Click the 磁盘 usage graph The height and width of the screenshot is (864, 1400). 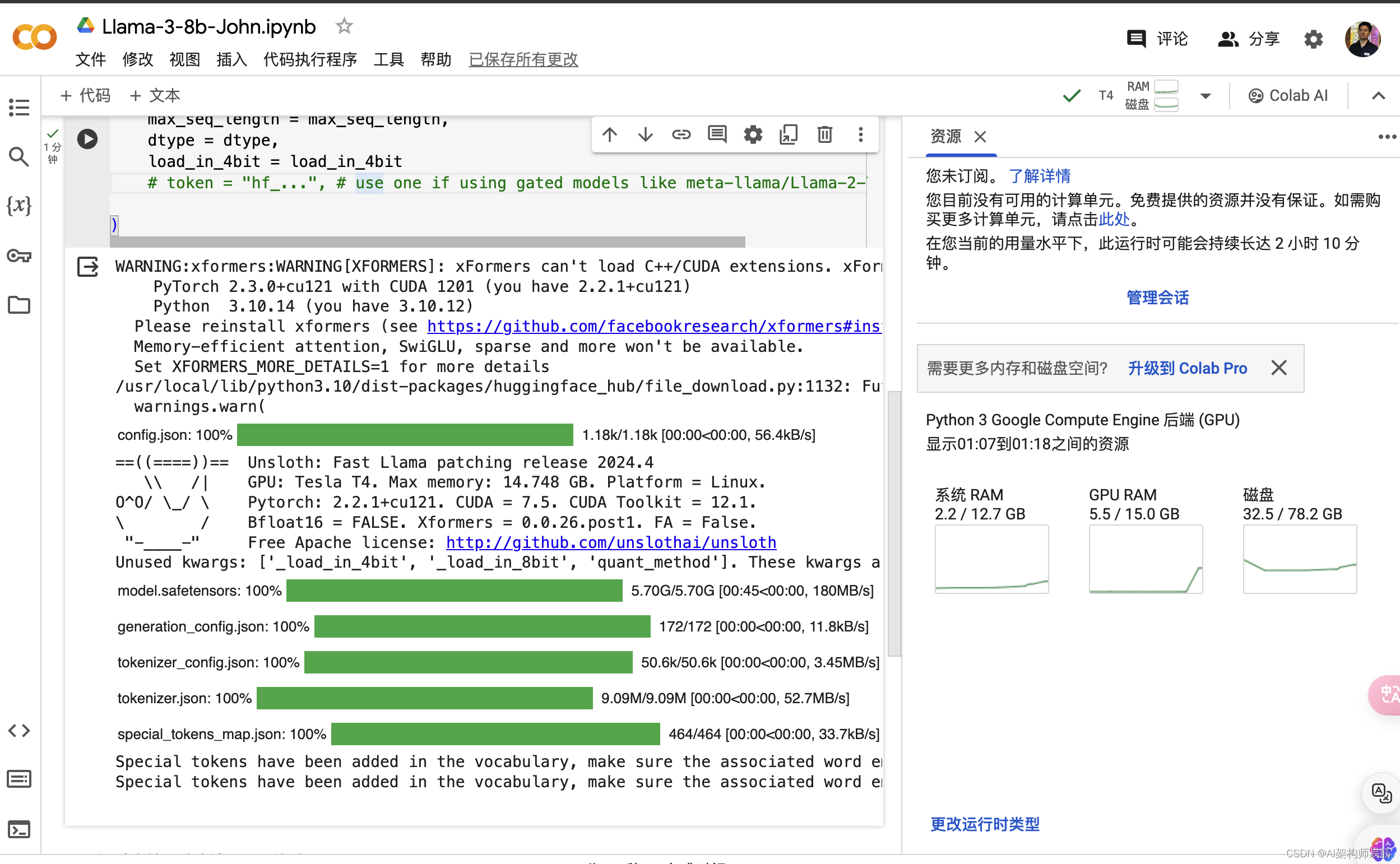[1300, 559]
